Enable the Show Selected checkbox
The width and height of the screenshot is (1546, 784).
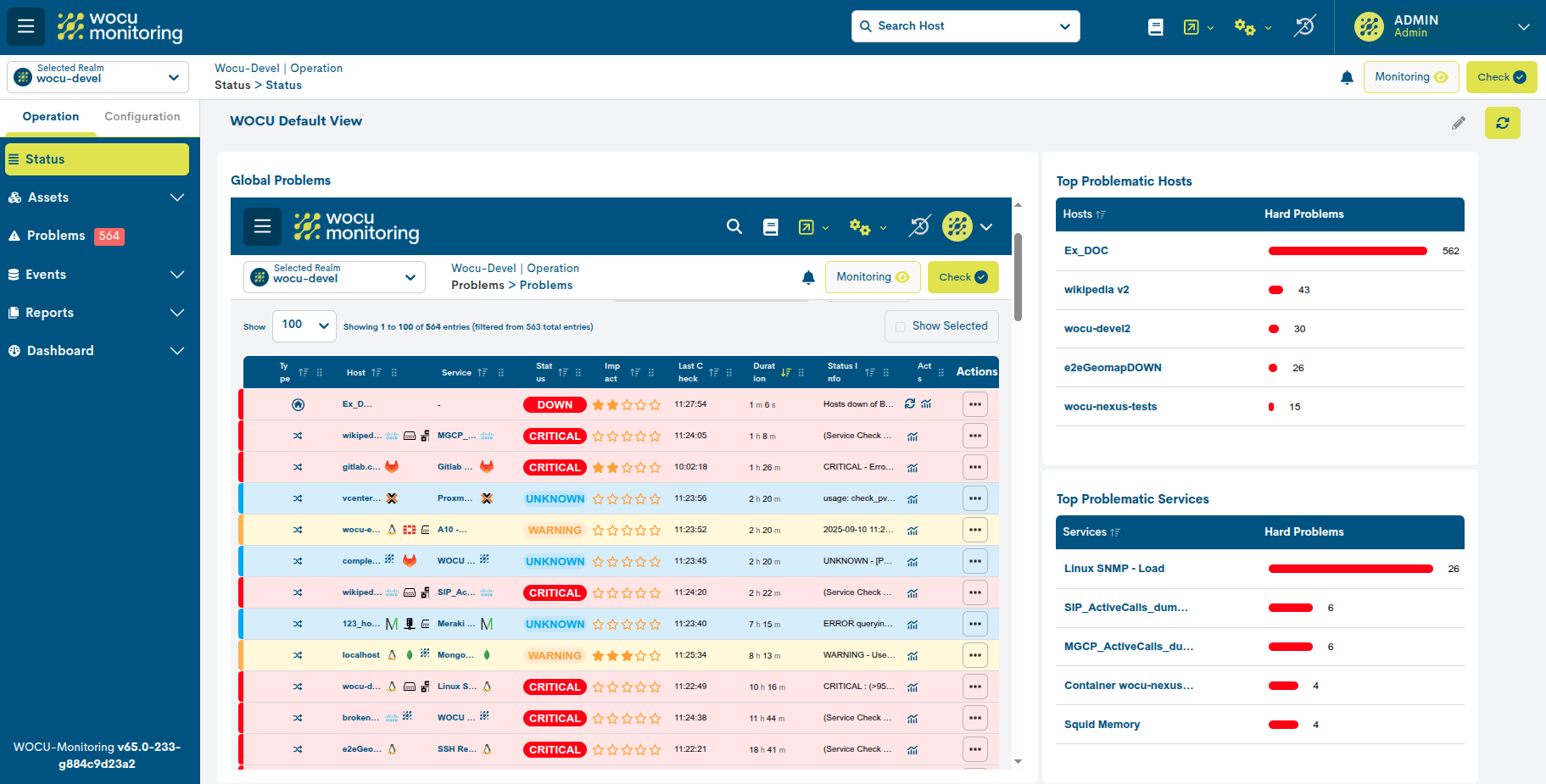901,326
